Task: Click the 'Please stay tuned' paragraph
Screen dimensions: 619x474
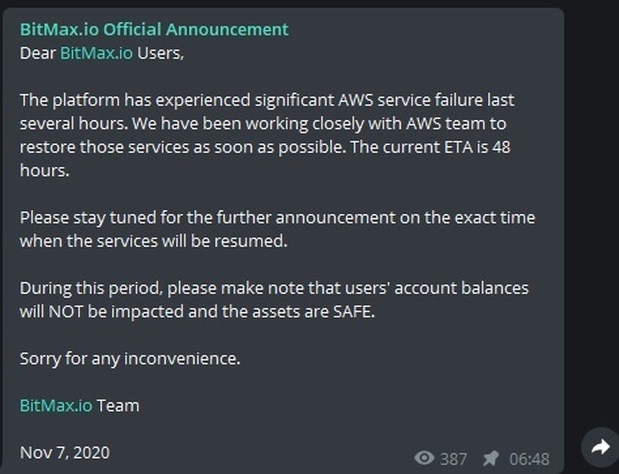Action: 277,229
